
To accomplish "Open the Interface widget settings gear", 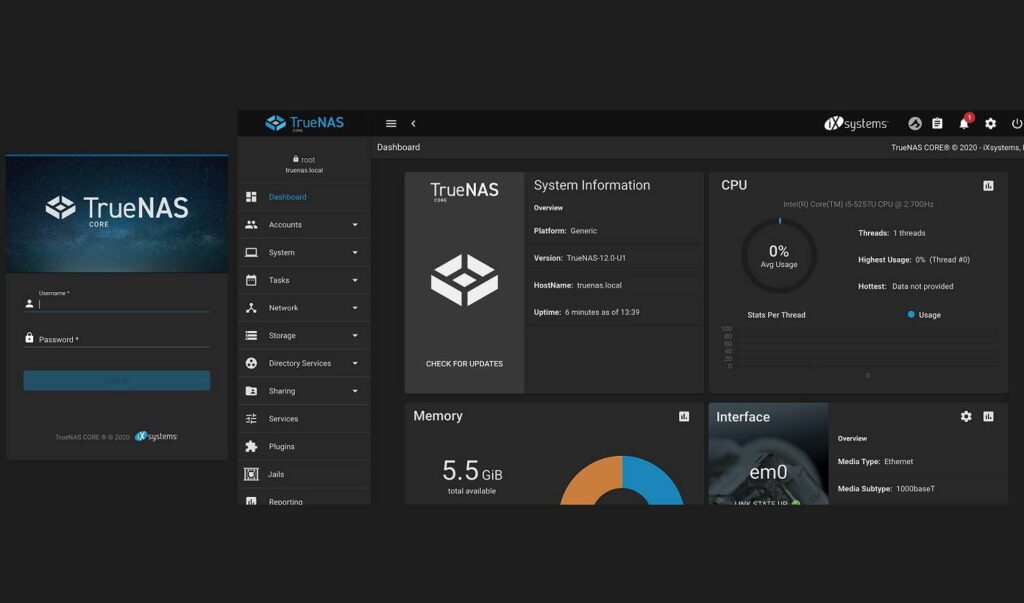I will 966,416.
